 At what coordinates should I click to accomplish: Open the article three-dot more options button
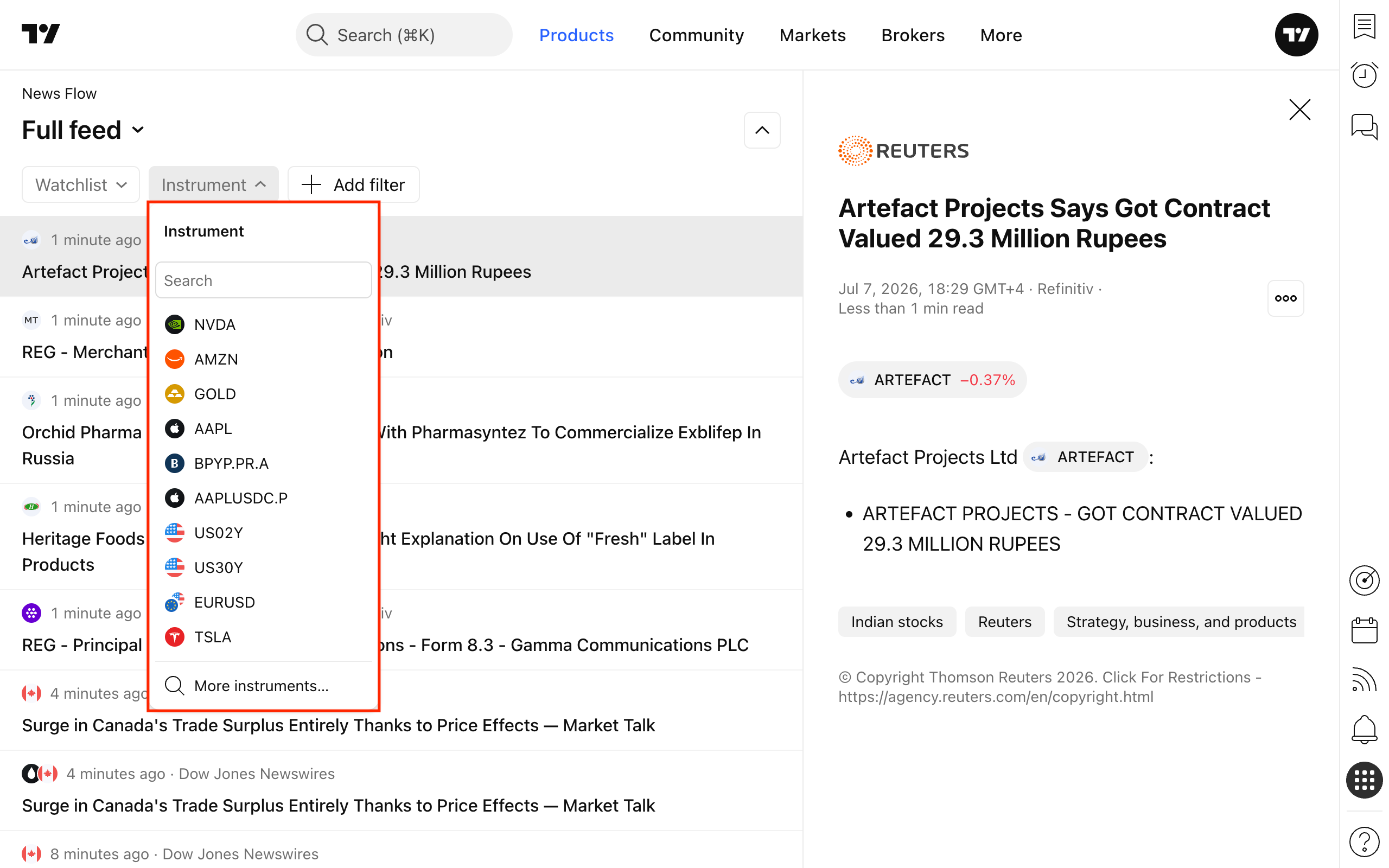(1285, 298)
